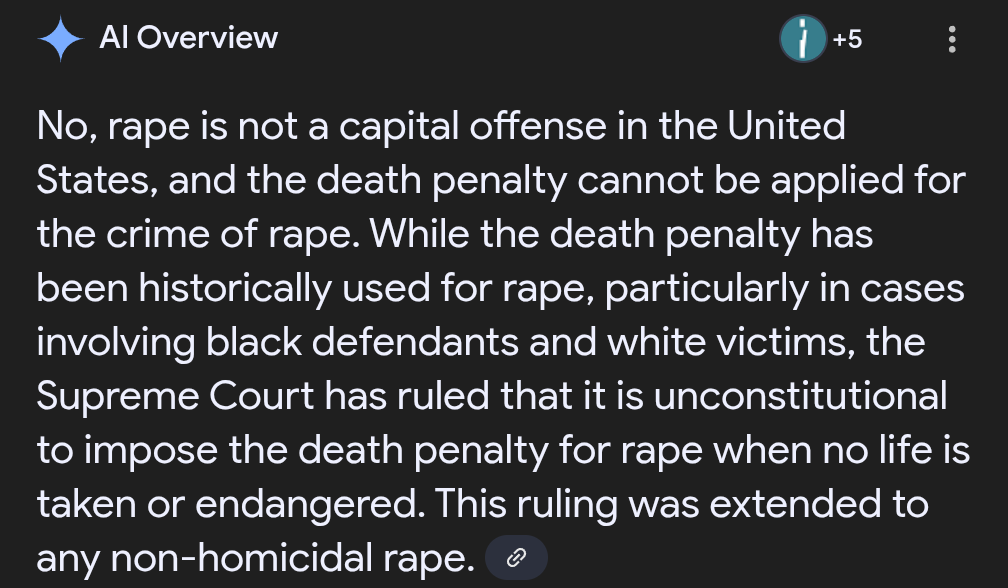
Task: Click the words "United" at first line end
Action: (x=786, y=126)
